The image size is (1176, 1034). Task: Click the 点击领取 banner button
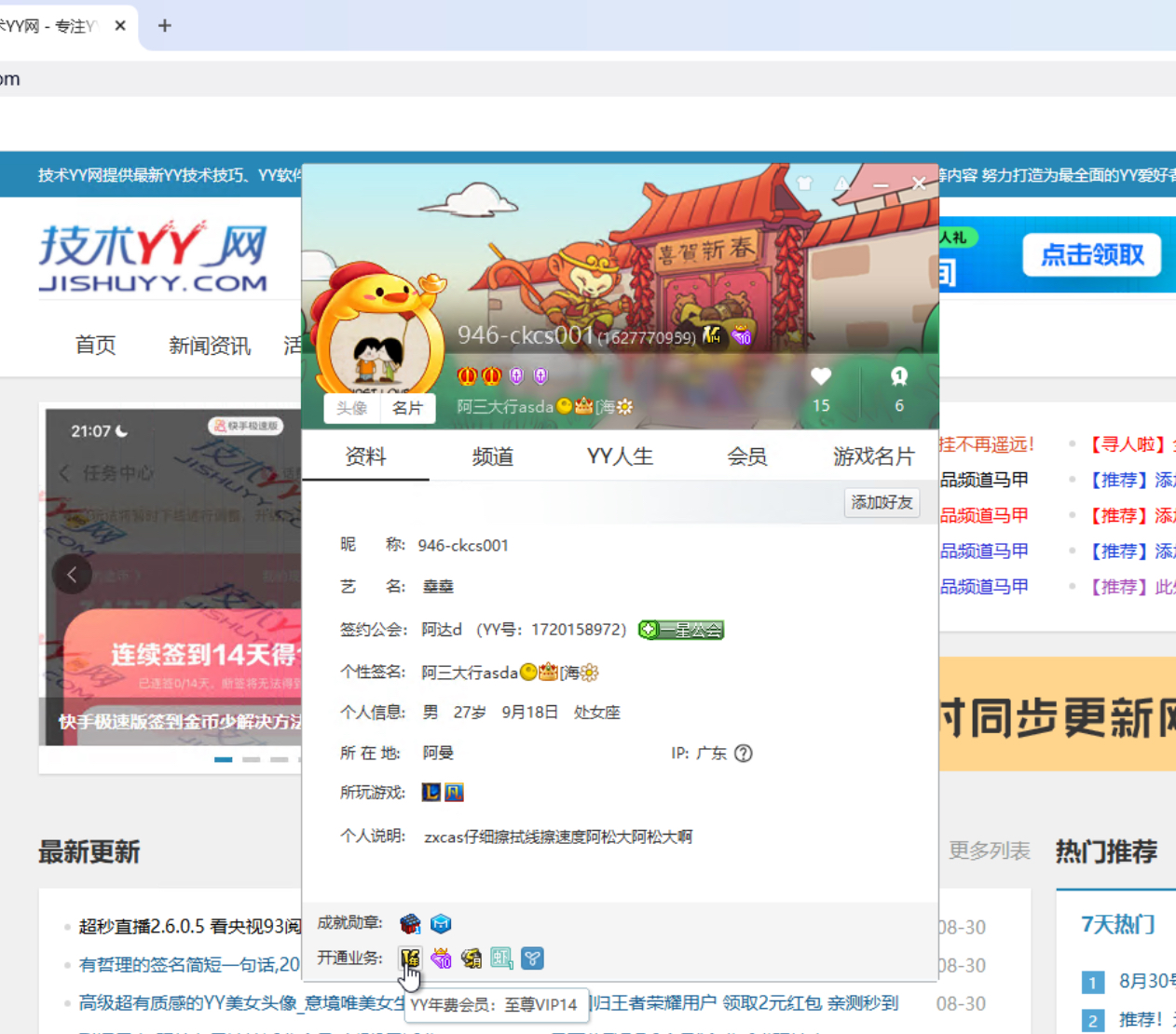pyautogui.click(x=1092, y=255)
